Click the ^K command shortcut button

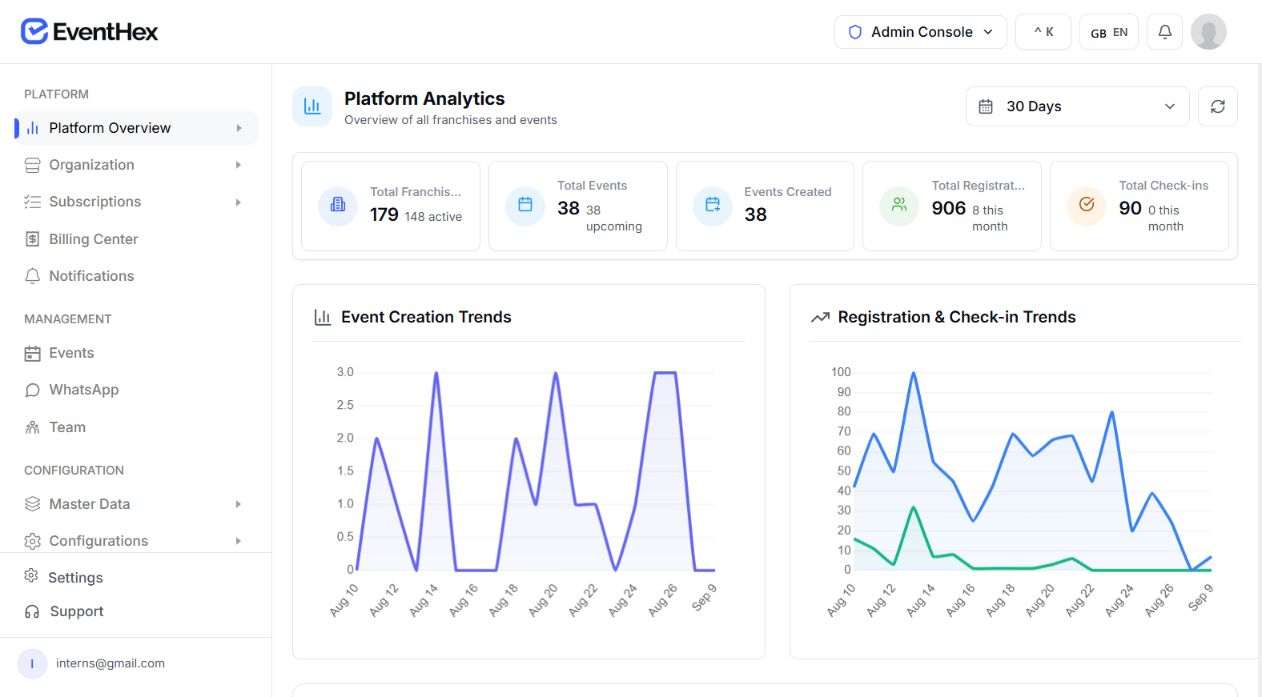1043,32
